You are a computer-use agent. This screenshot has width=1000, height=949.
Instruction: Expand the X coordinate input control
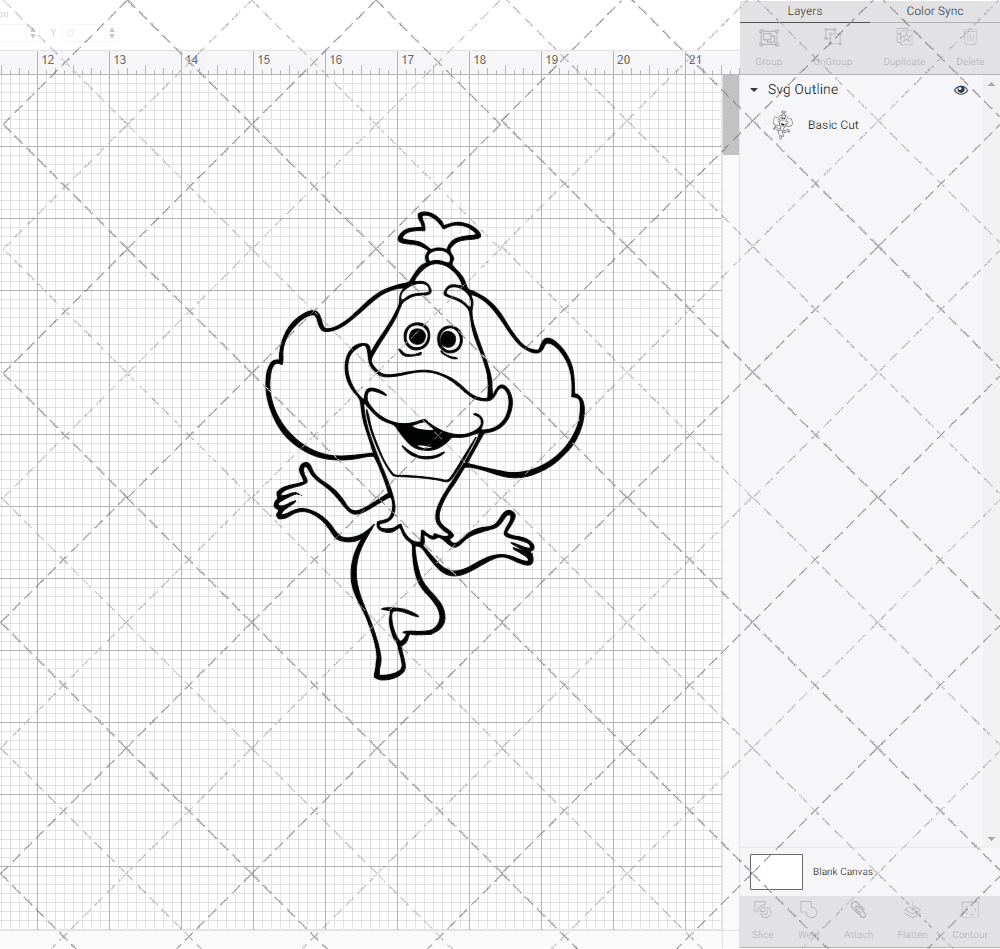click(x=35, y=32)
